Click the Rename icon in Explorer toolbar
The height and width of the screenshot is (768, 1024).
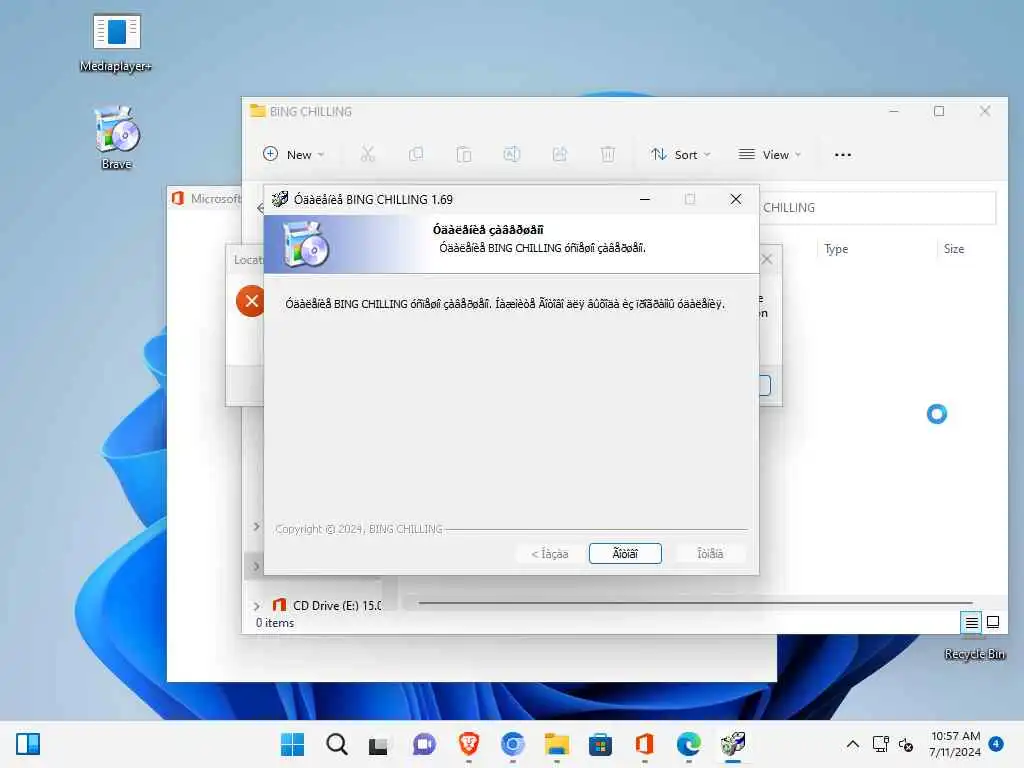tap(512, 154)
